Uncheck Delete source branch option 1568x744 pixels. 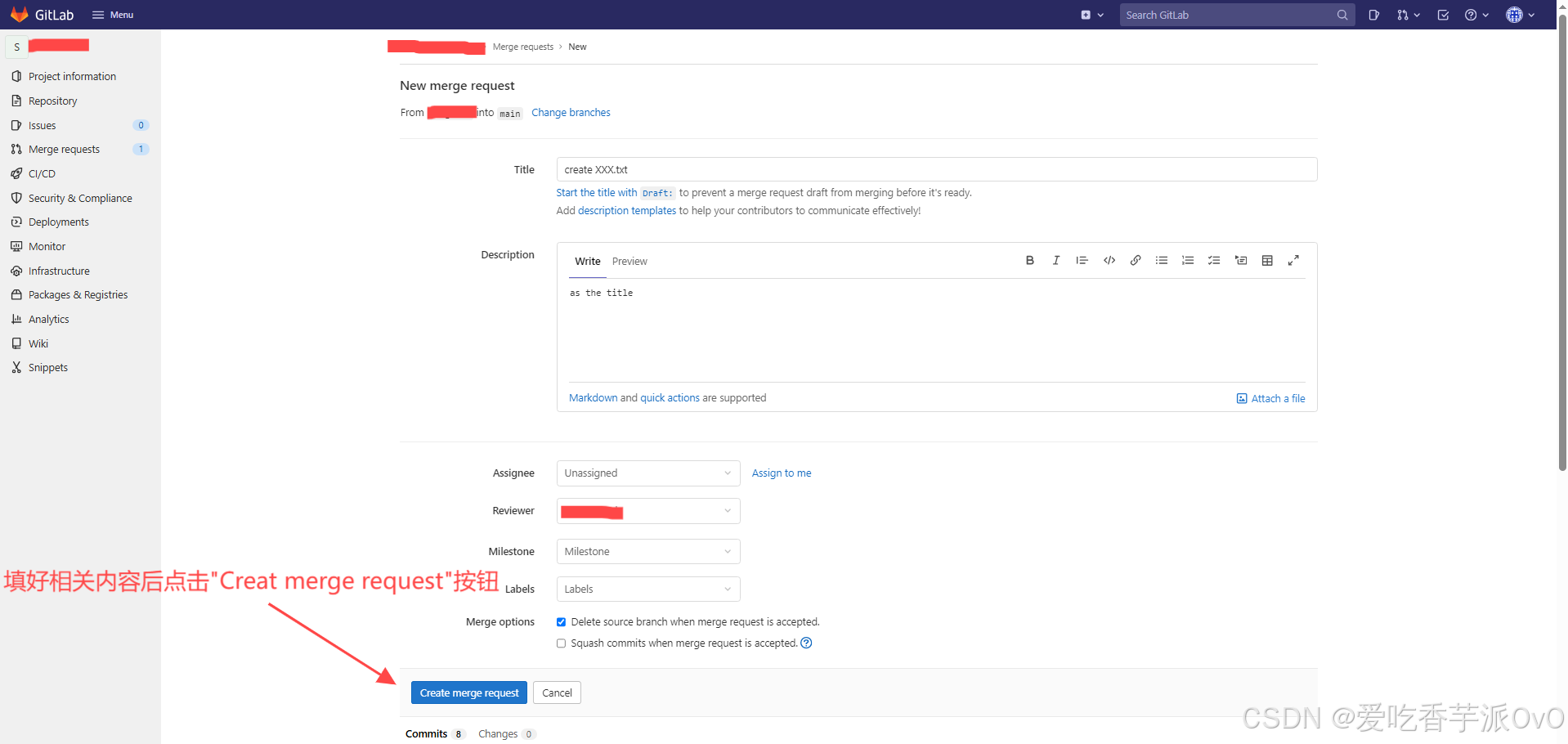coord(561,622)
